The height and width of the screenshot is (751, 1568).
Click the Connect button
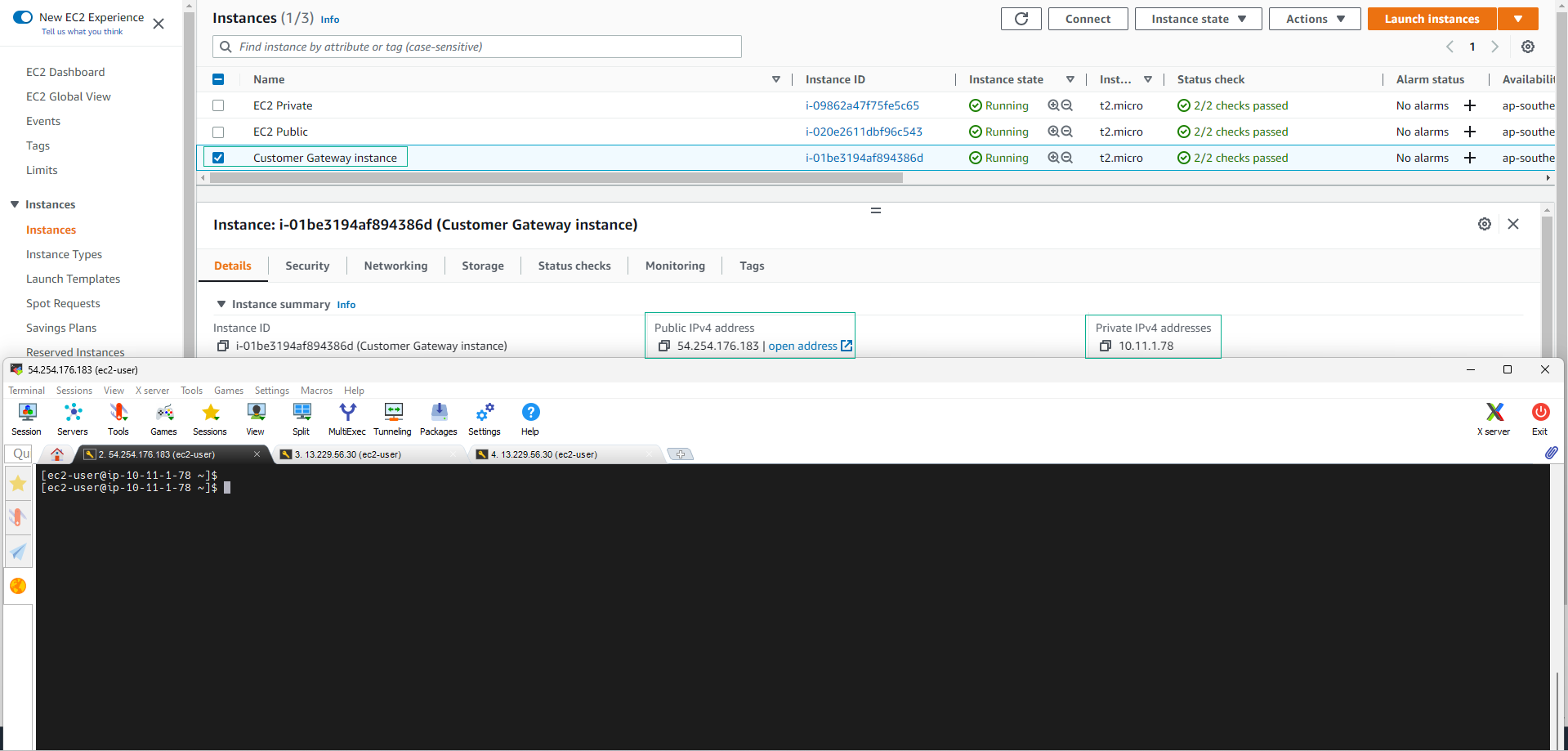[x=1088, y=19]
